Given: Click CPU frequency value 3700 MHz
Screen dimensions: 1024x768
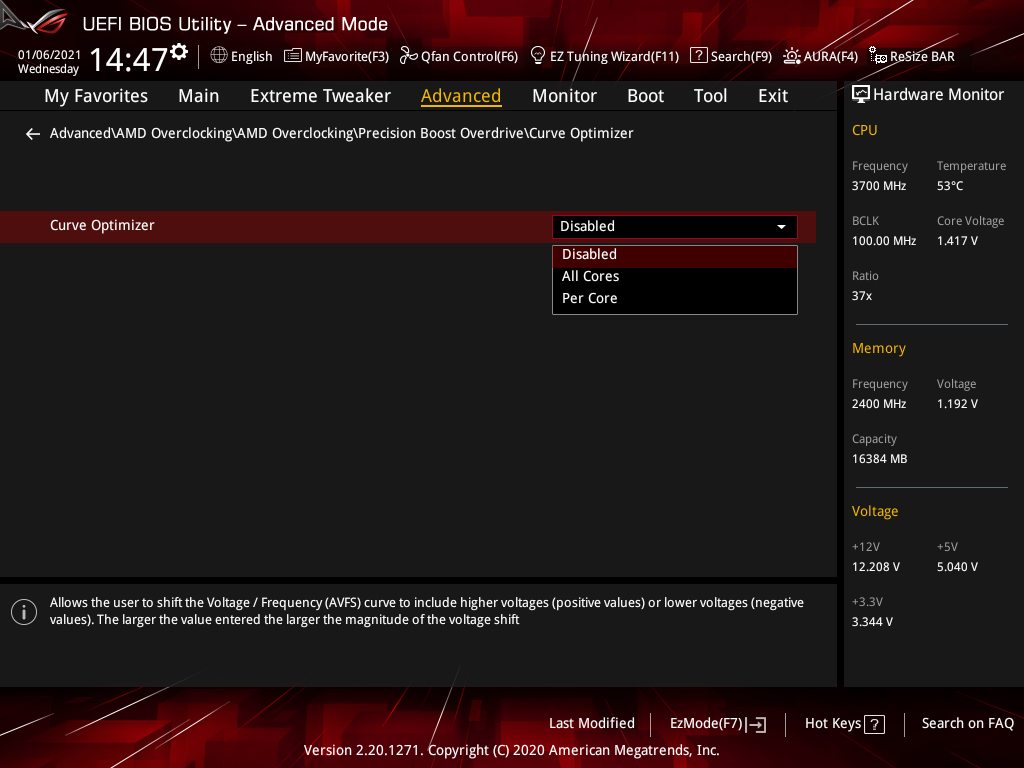Looking at the screenshot, I should pyautogui.click(x=878, y=186).
